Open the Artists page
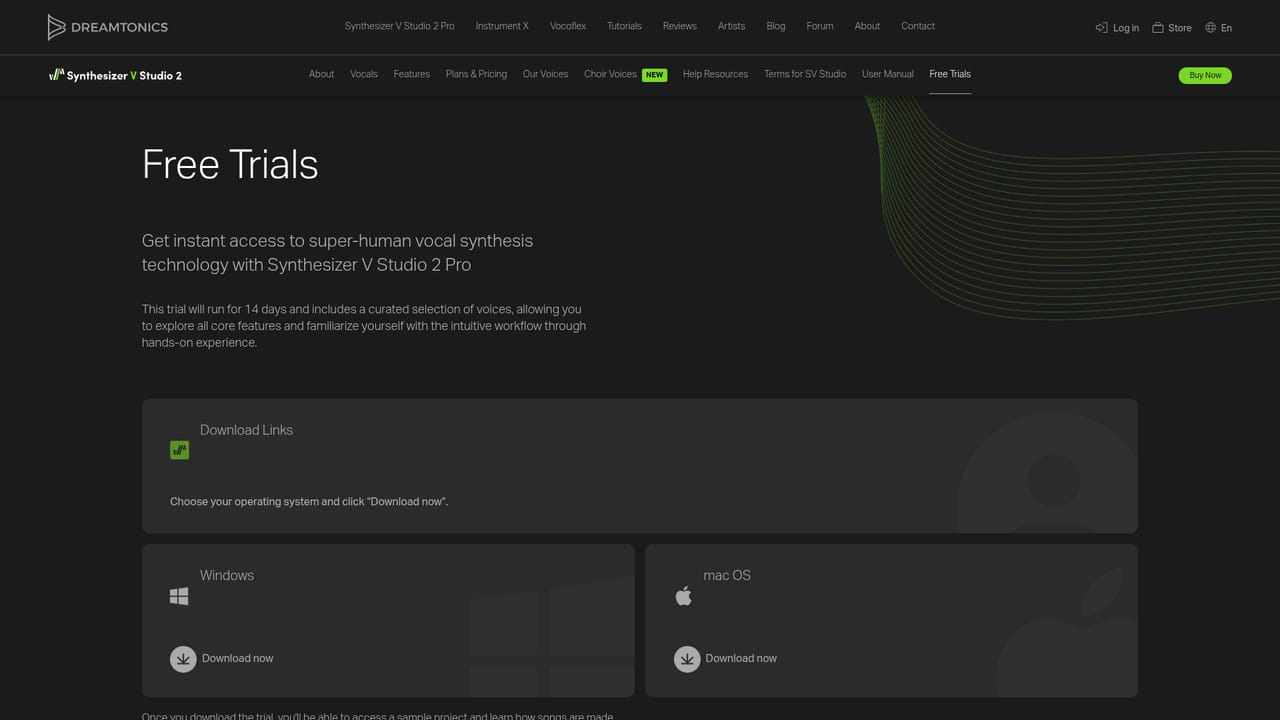1280x720 pixels. [x=731, y=26]
